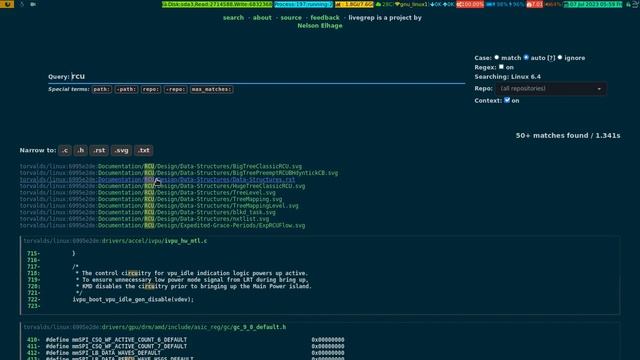Focus the Query input field
Screen dimensions: 640x360
[268, 76]
